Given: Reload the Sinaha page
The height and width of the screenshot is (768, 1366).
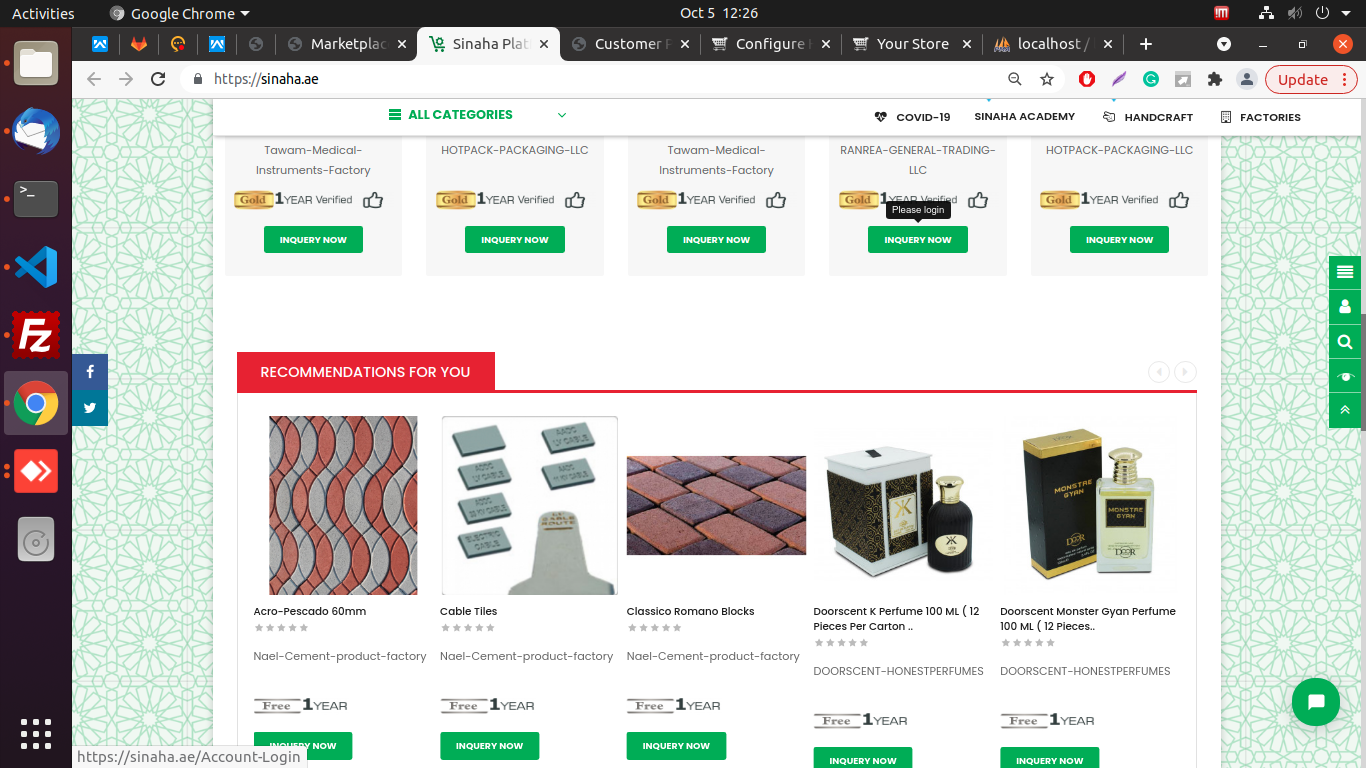Looking at the screenshot, I should coord(158,79).
